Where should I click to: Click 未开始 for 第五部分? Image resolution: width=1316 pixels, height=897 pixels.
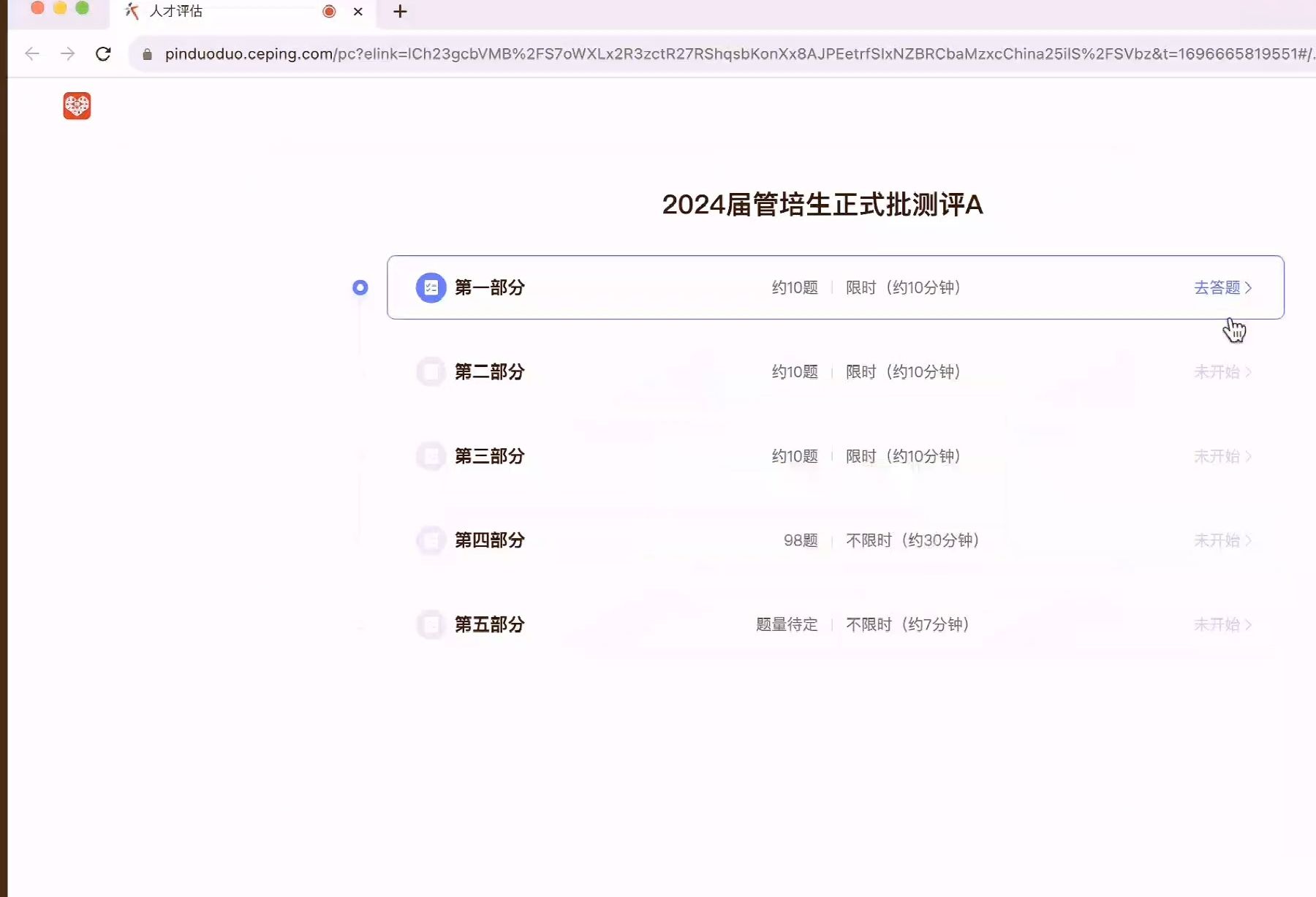(x=1223, y=625)
